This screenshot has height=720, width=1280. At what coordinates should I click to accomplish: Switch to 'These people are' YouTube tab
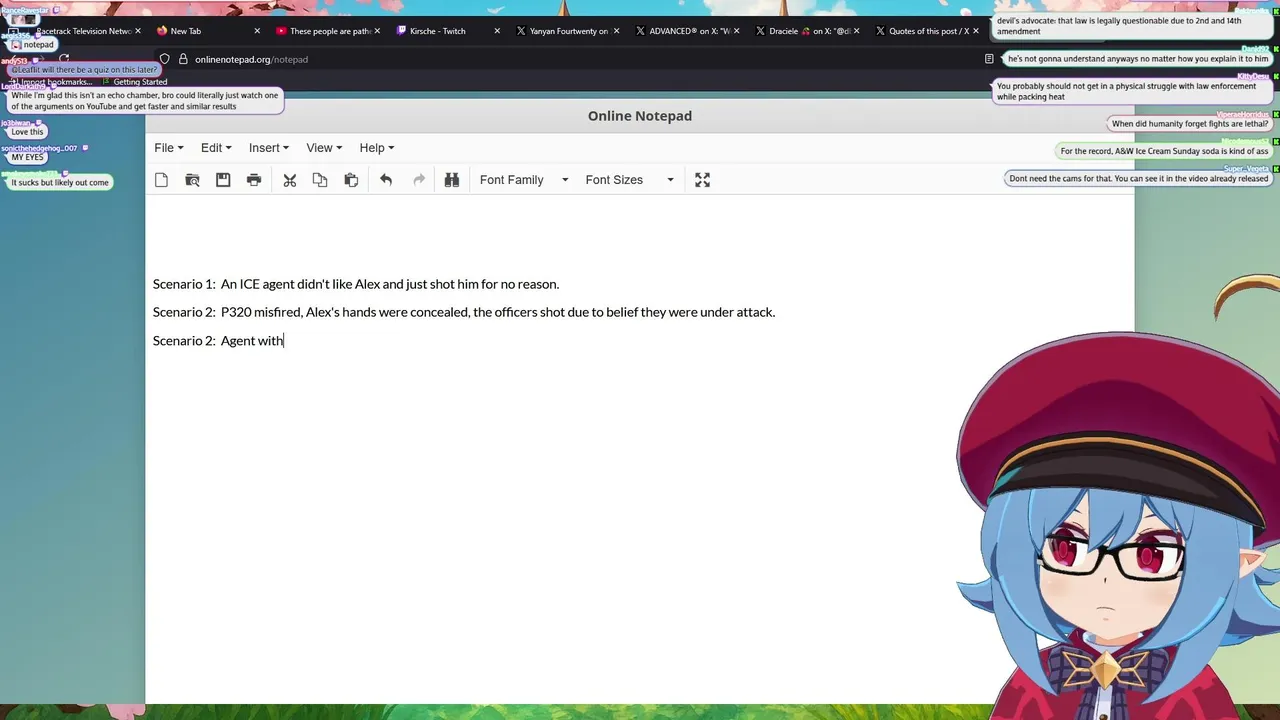coord(330,31)
